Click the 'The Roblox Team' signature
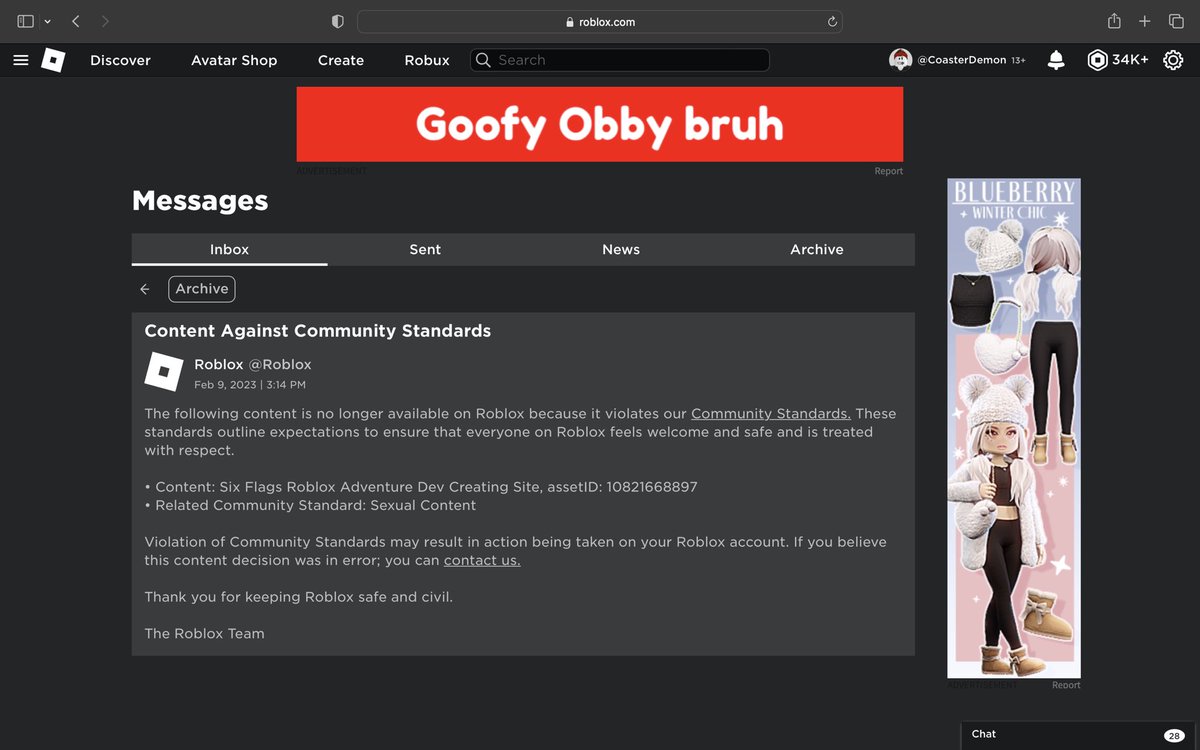Viewport: 1200px width, 750px height. 204,633
